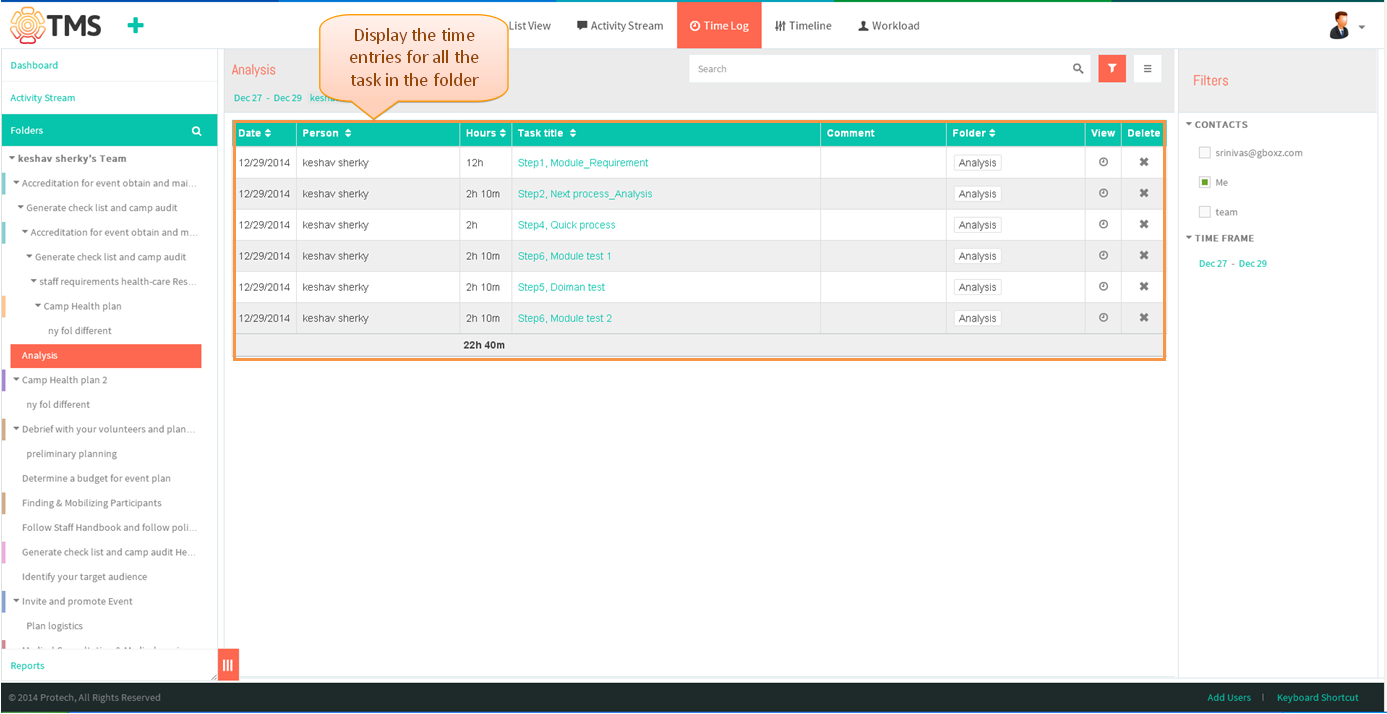Open the Step5, Doiman test task link
Screen dimensions: 1387x714
[561, 287]
